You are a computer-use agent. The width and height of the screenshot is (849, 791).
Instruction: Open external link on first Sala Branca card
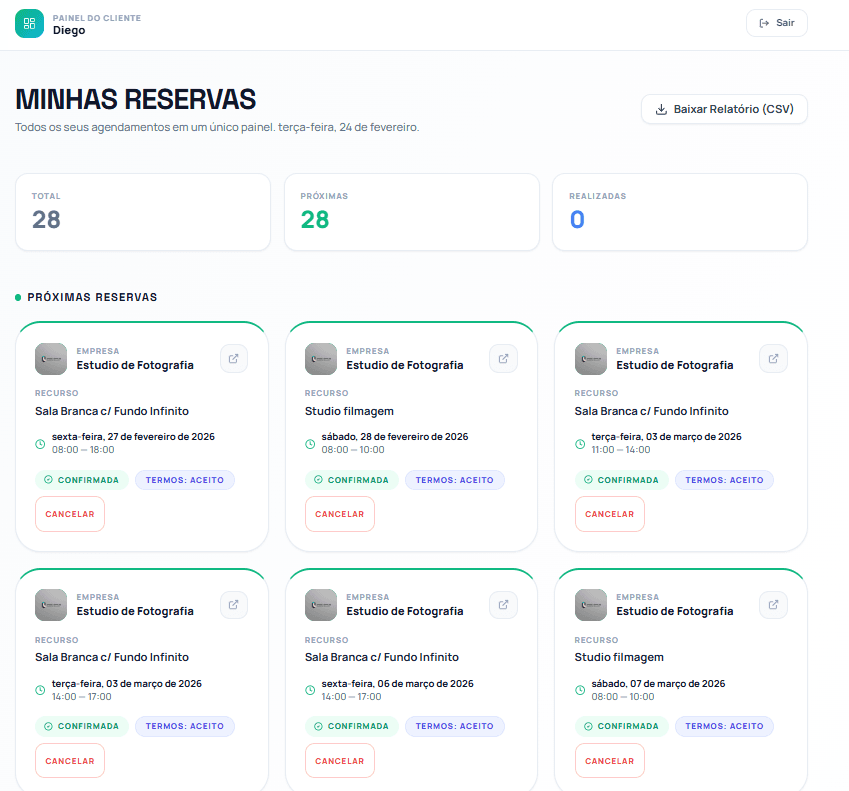tap(233, 358)
